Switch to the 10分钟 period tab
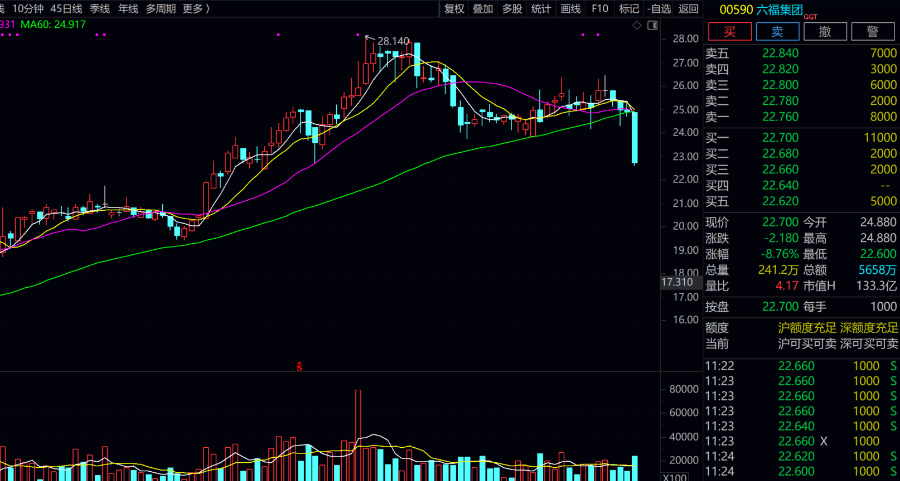Screen dimensions: 900x481 tap(28, 9)
